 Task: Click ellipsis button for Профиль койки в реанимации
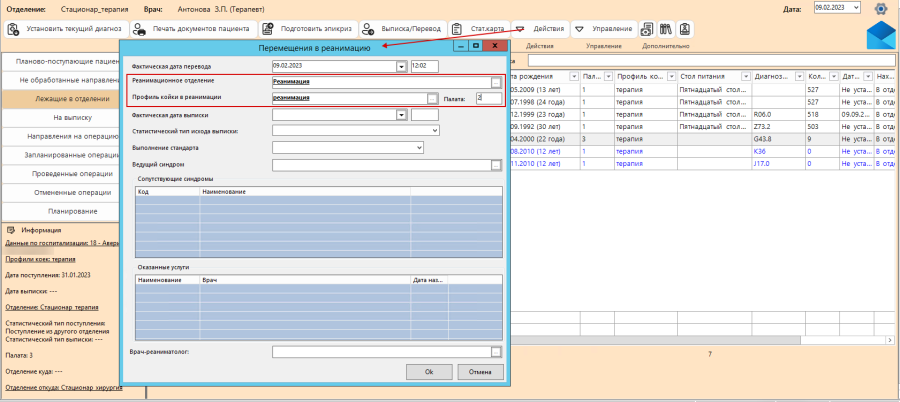click(433, 99)
